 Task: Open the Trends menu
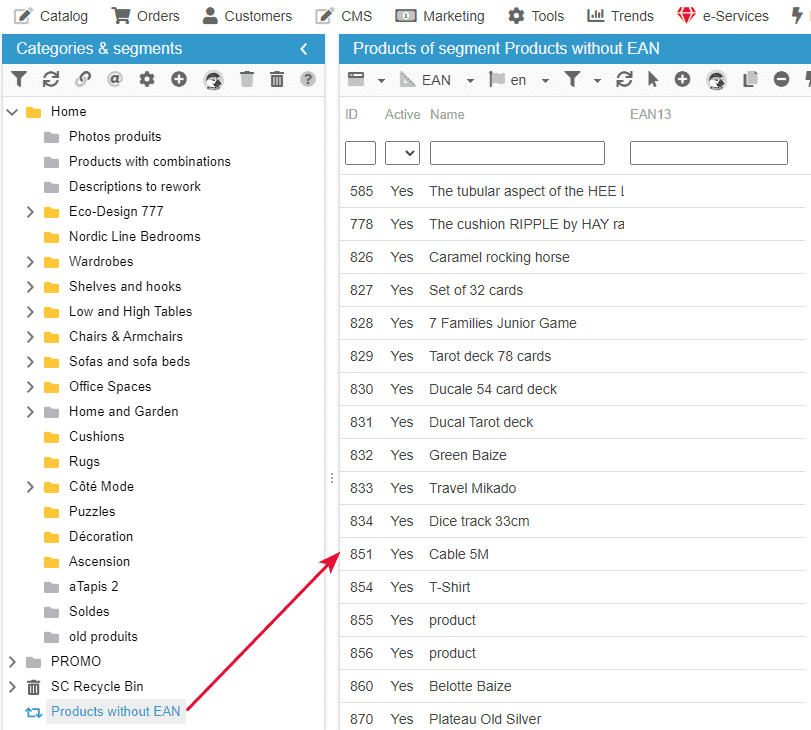click(x=621, y=16)
